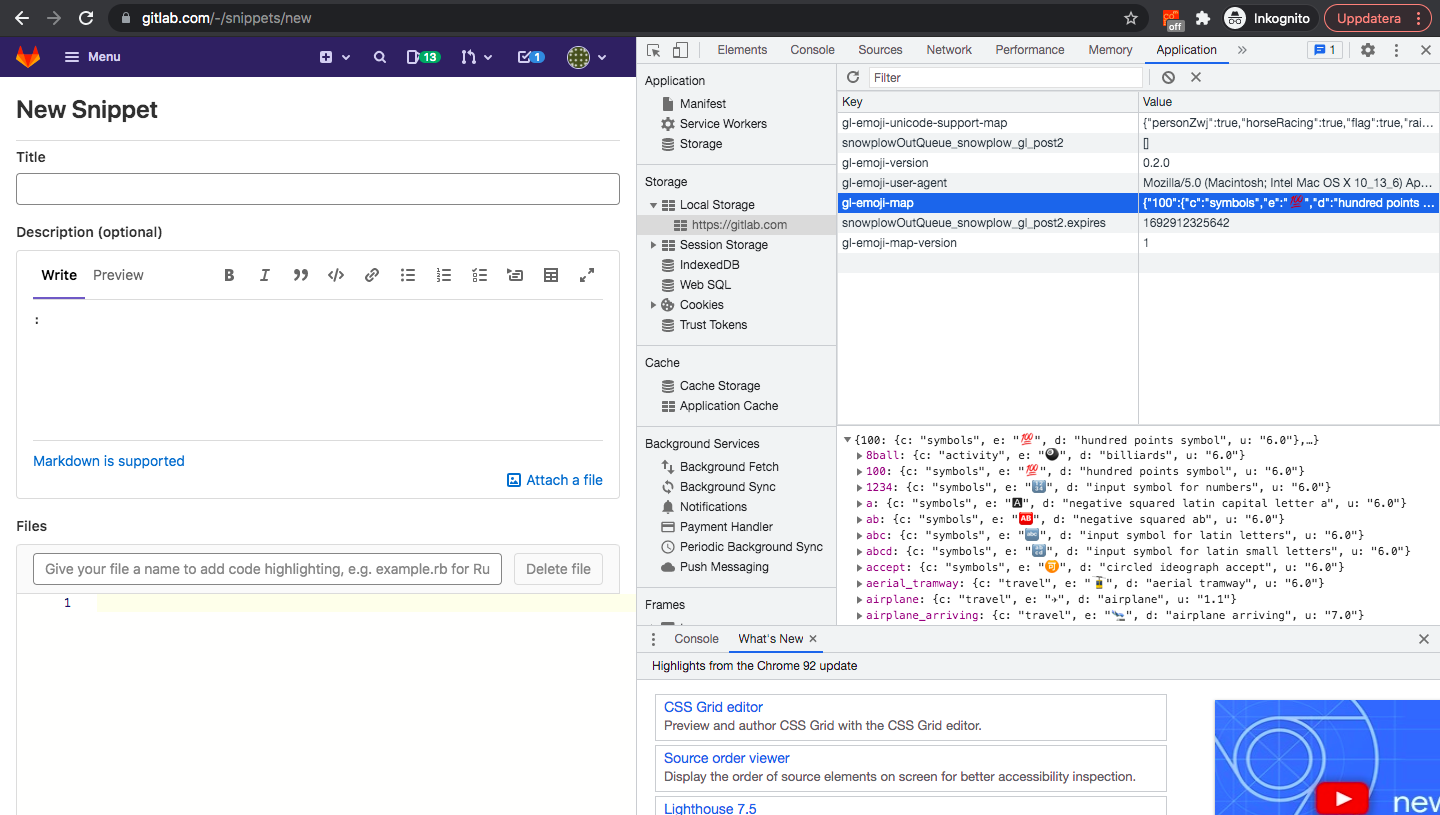The height and width of the screenshot is (815, 1440).
Task: Focus the snippet Title input field
Action: click(x=318, y=189)
